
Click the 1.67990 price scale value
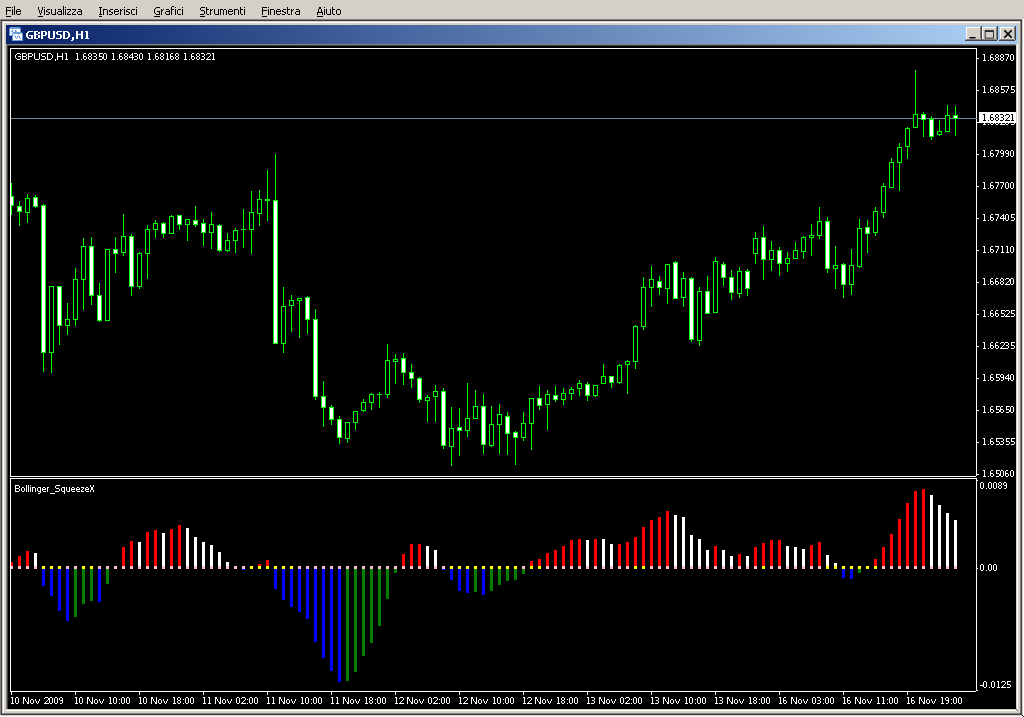998,153
